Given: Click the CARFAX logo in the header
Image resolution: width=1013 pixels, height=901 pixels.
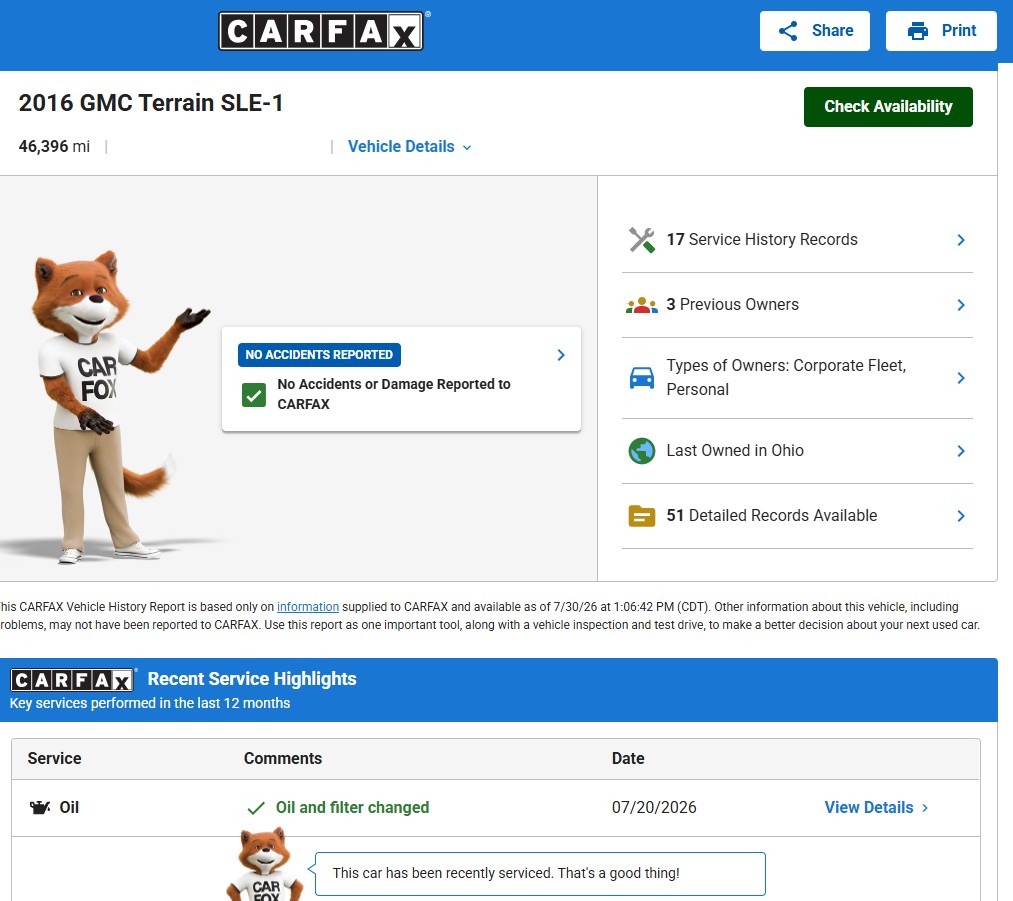Looking at the screenshot, I should click(x=321, y=31).
